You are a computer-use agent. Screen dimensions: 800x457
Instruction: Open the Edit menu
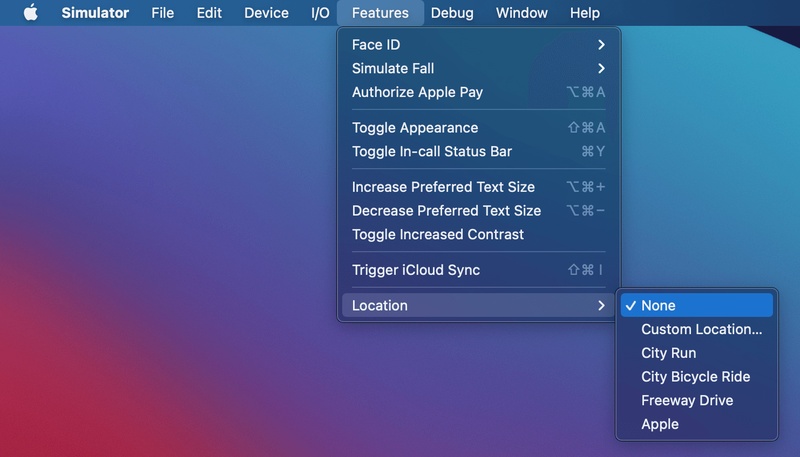click(x=209, y=13)
